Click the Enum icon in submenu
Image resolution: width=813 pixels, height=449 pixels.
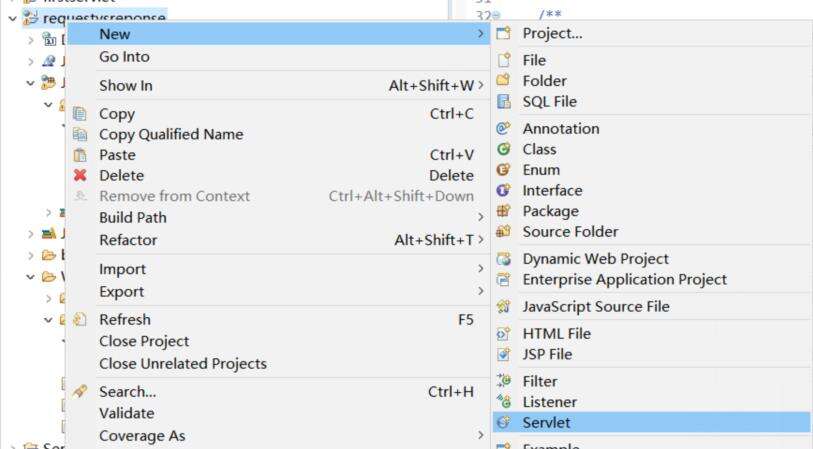click(x=503, y=170)
